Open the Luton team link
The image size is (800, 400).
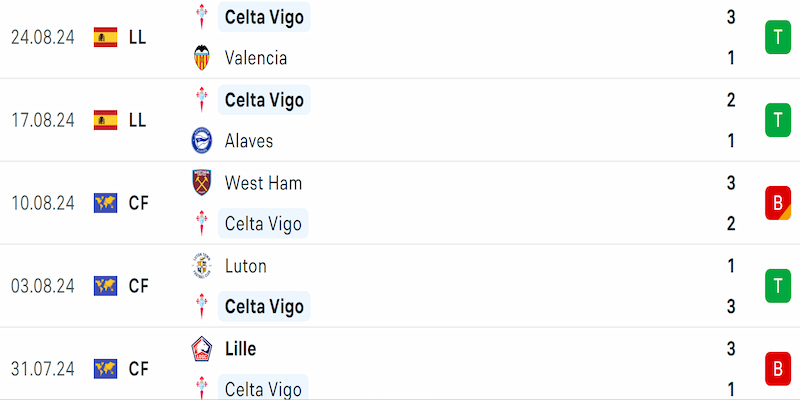click(x=245, y=266)
